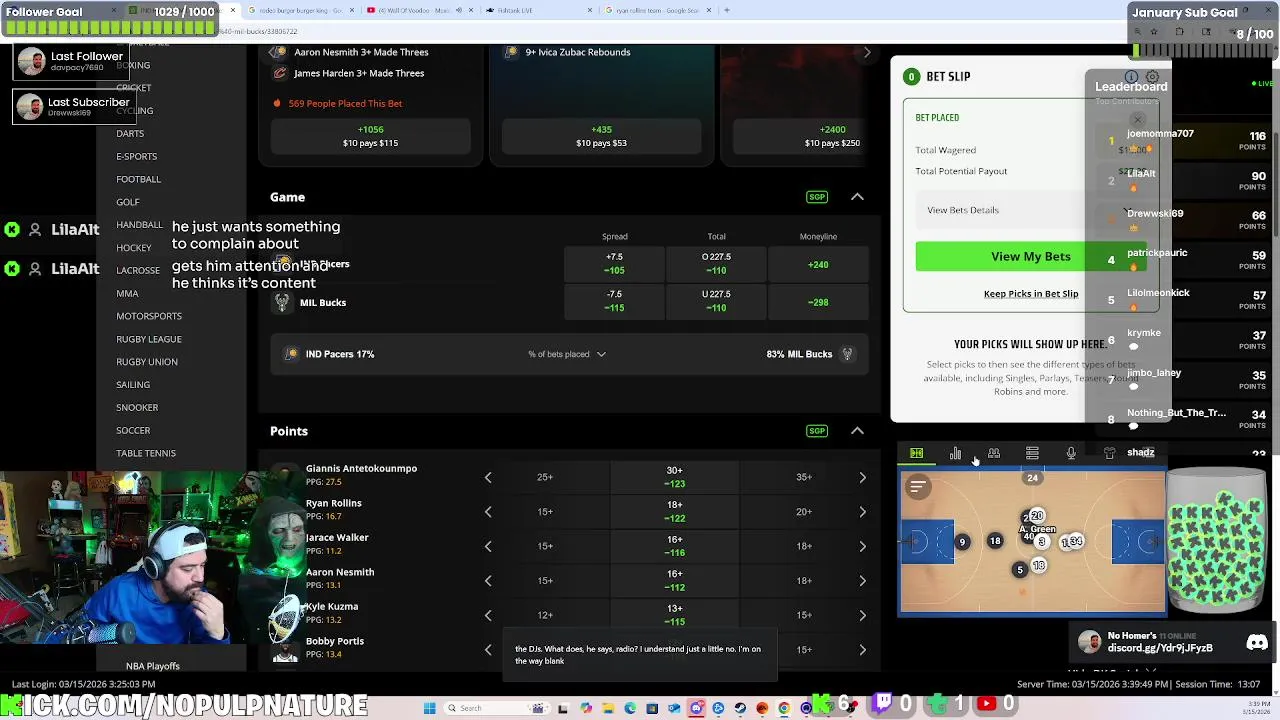Select SNOOKER in the sports sidebar
Screen dimensions: 1280x720
click(x=137, y=408)
